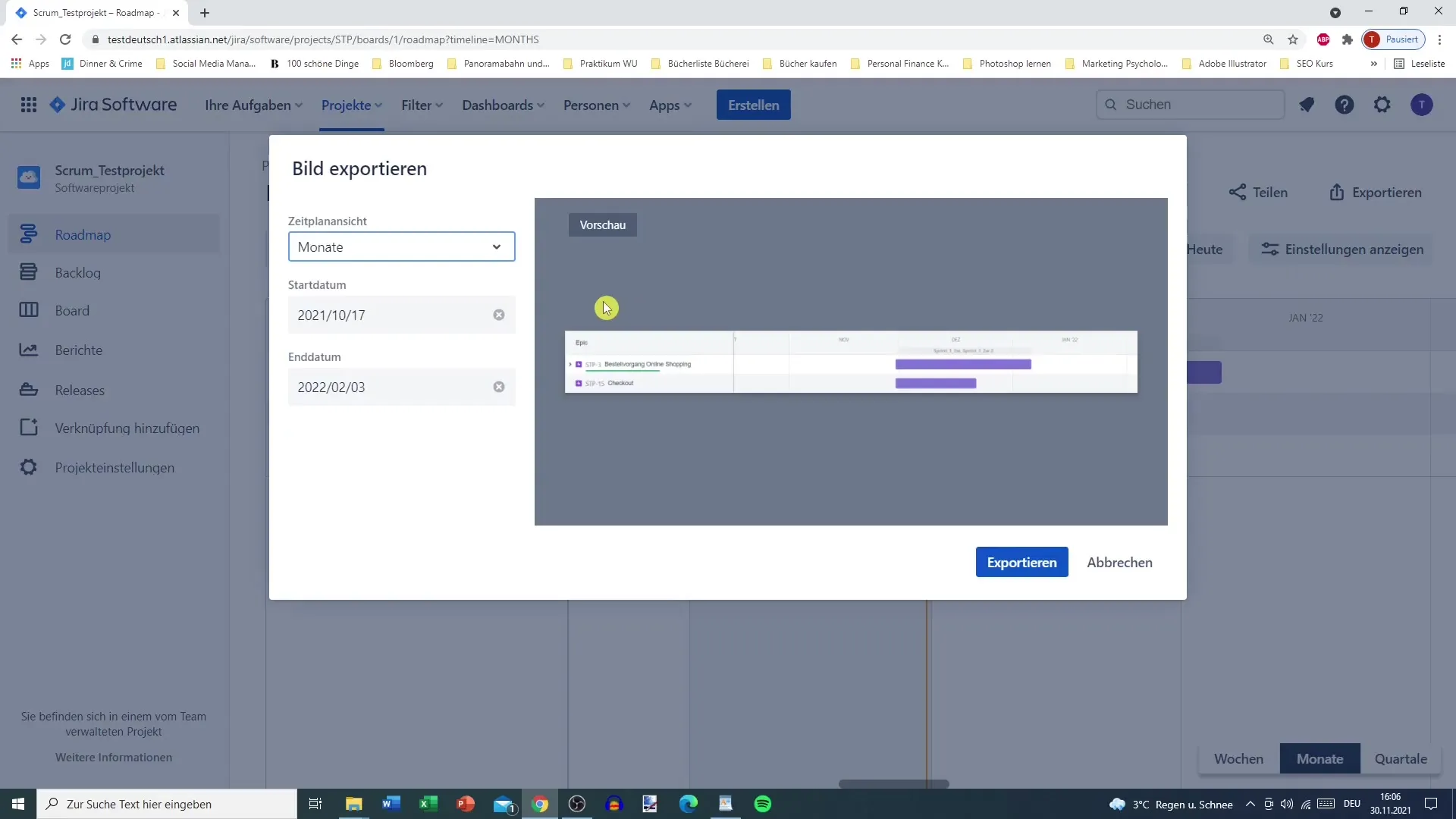Clear the Enddatum field with X button
Image resolution: width=1456 pixels, height=819 pixels.
point(498,387)
